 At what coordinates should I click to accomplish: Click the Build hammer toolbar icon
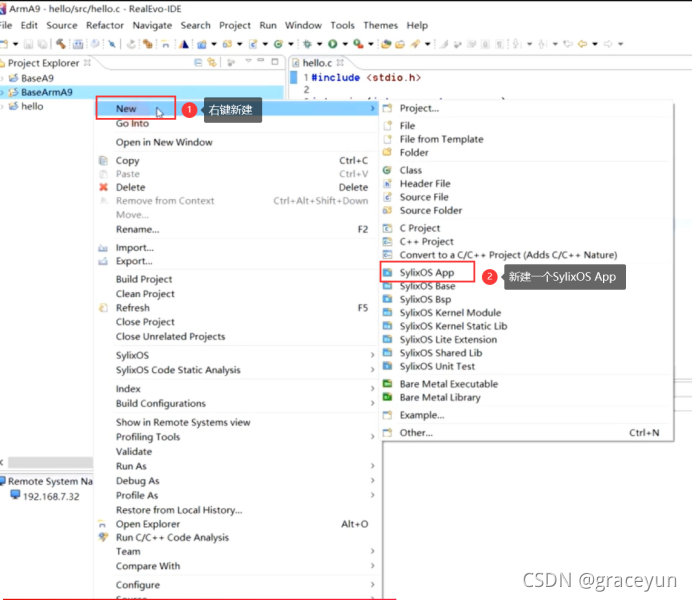click(60, 44)
